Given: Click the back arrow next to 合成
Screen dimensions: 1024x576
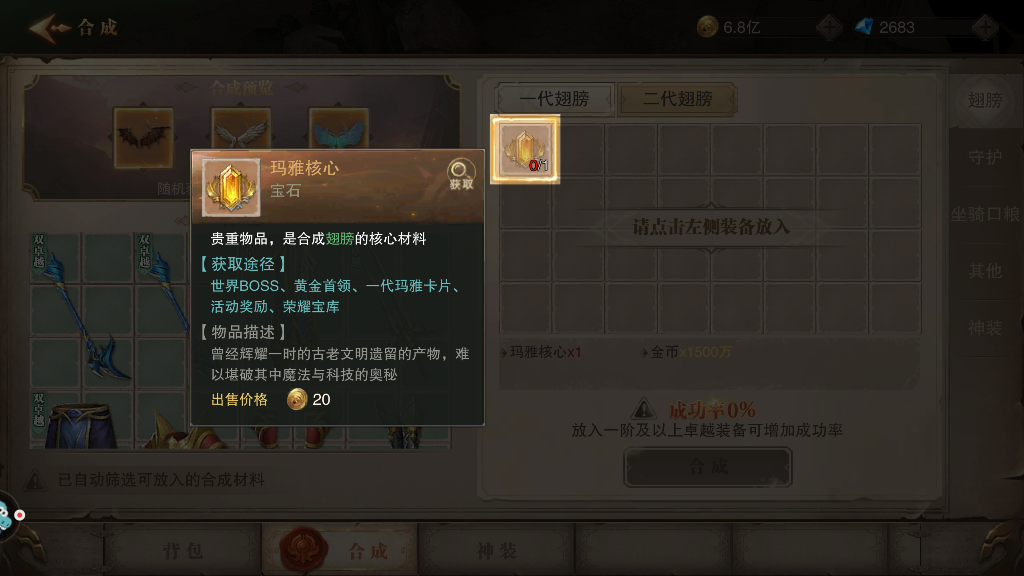Looking at the screenshot, I should (49, 28).
